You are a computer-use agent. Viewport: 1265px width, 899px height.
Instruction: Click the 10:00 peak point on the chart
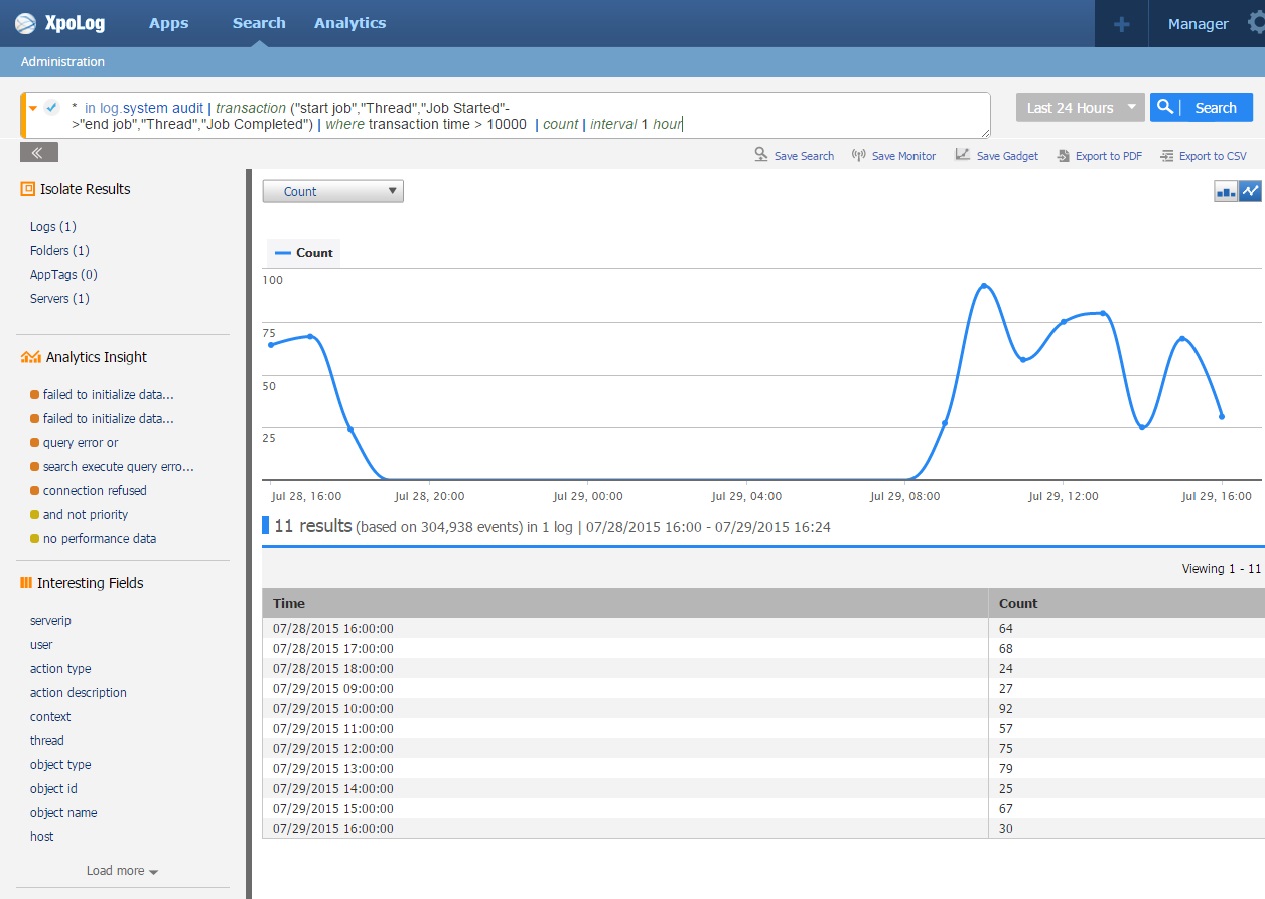click(x=984, y=286)
